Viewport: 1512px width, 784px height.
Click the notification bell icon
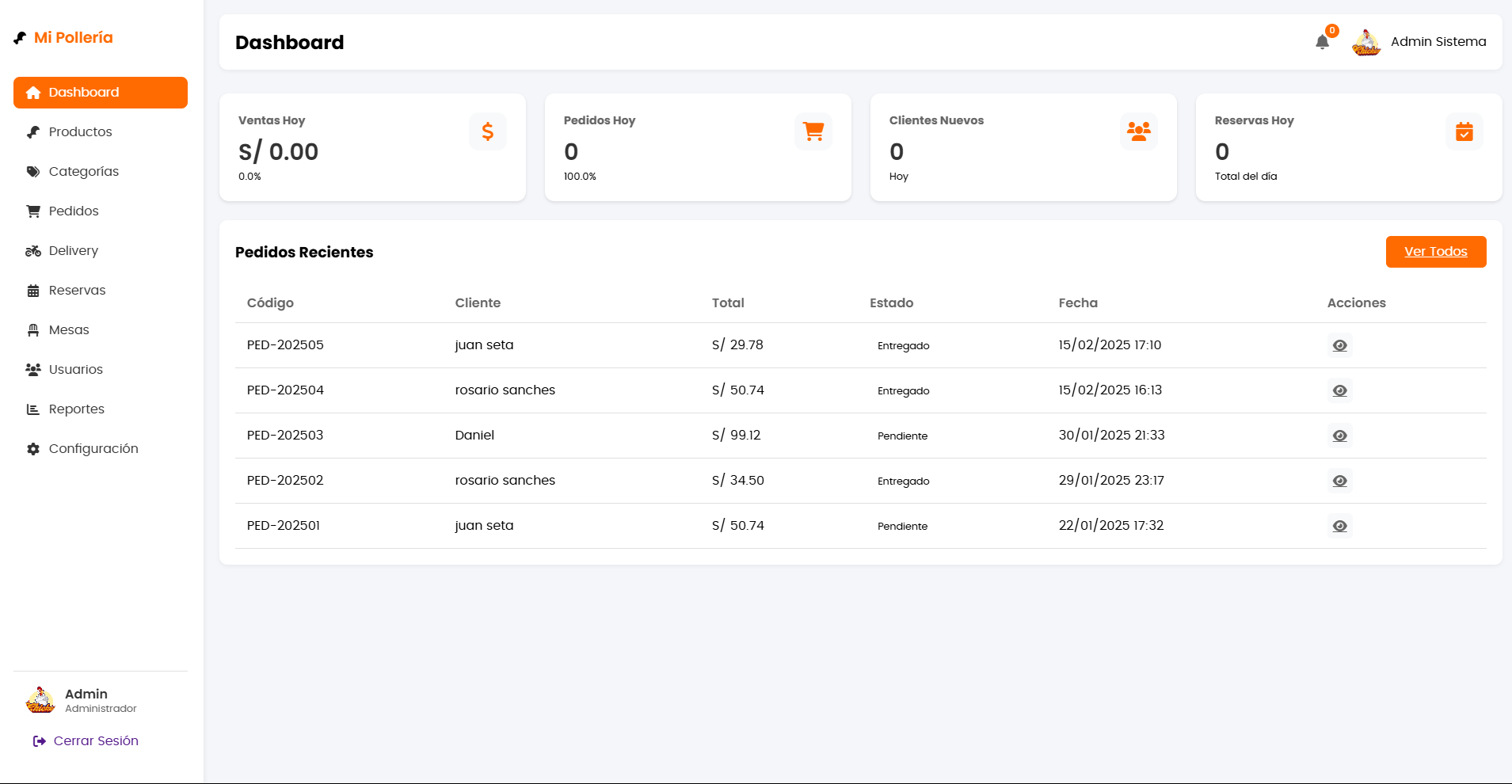click(x=1322, y=42)
